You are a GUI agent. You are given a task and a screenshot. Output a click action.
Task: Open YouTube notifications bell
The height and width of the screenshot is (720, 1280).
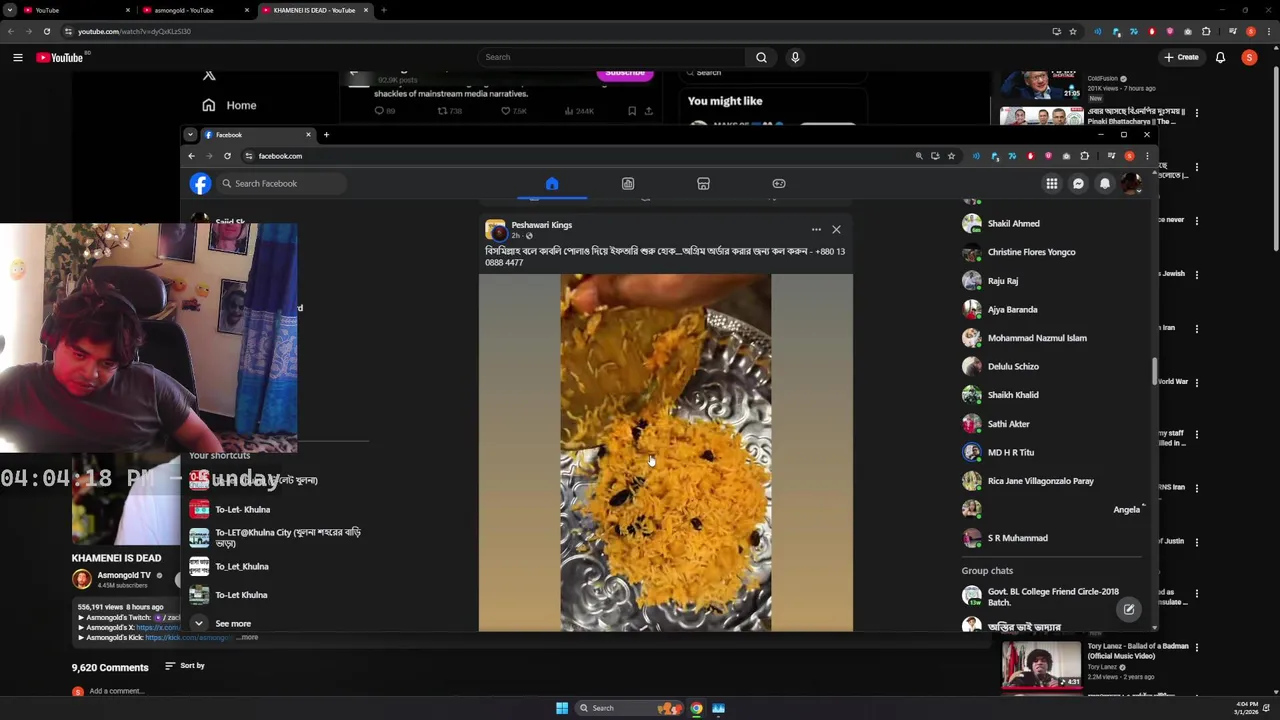[1220, 57]
